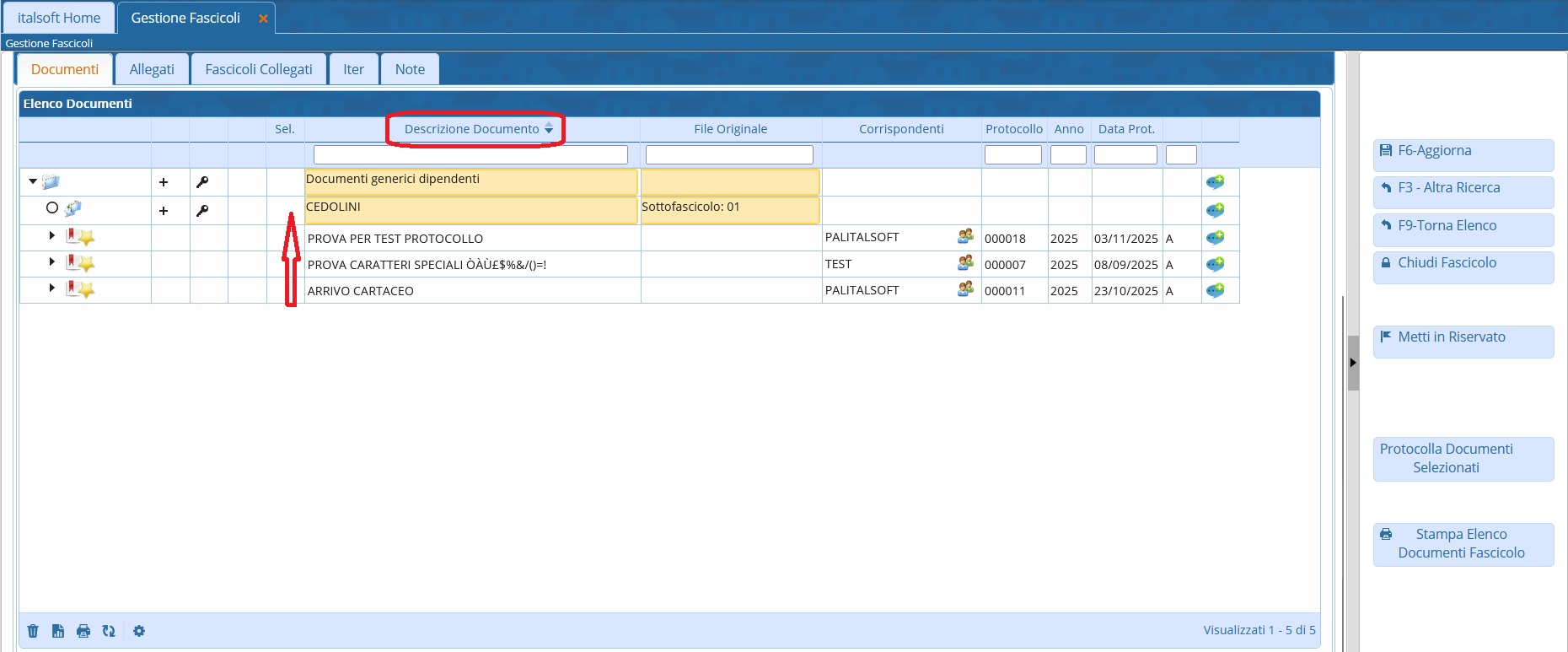Click the trash delete icon in grid footer

coord(33,631)
